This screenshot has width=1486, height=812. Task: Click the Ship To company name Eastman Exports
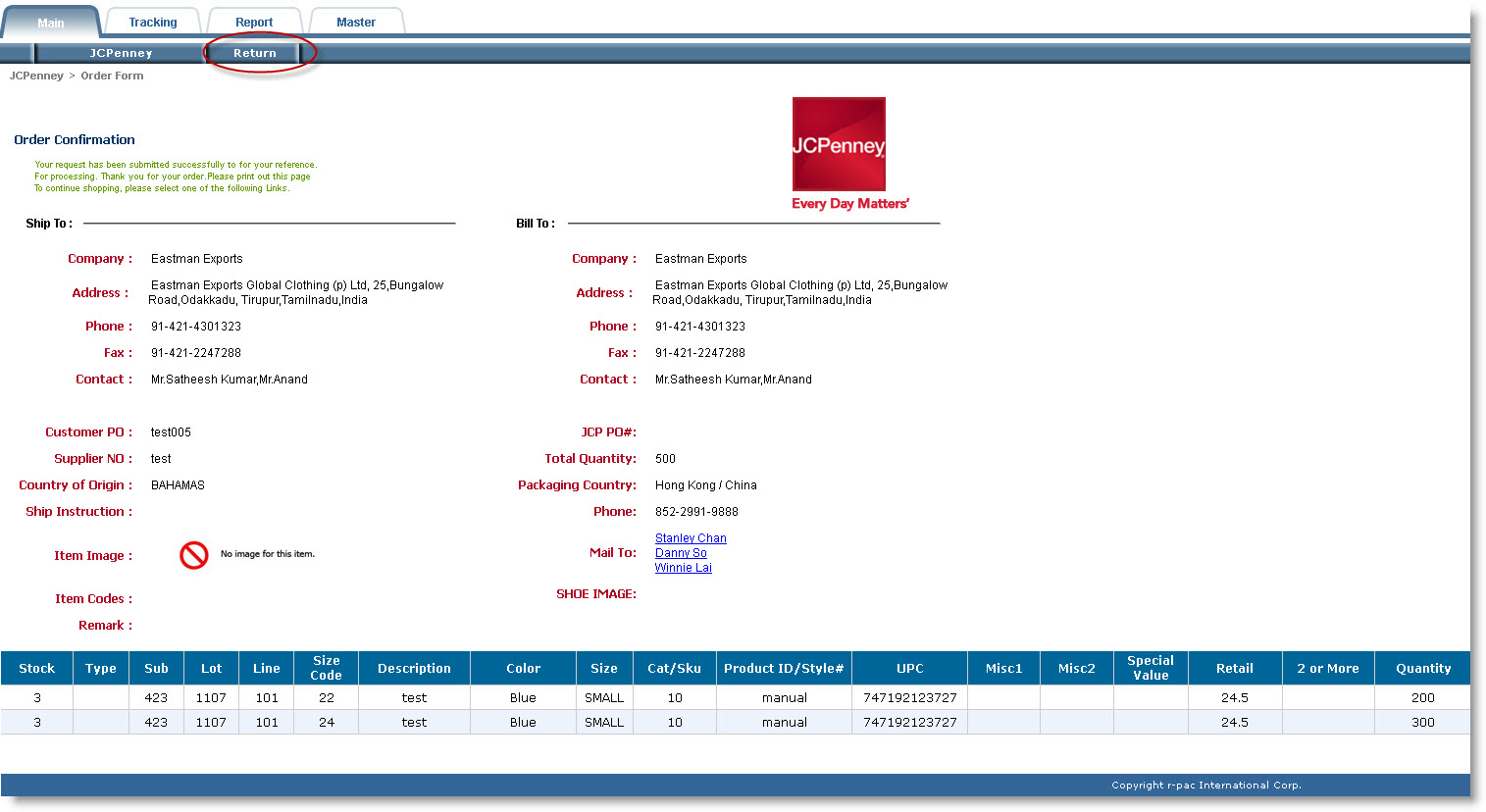pos(196,259)
